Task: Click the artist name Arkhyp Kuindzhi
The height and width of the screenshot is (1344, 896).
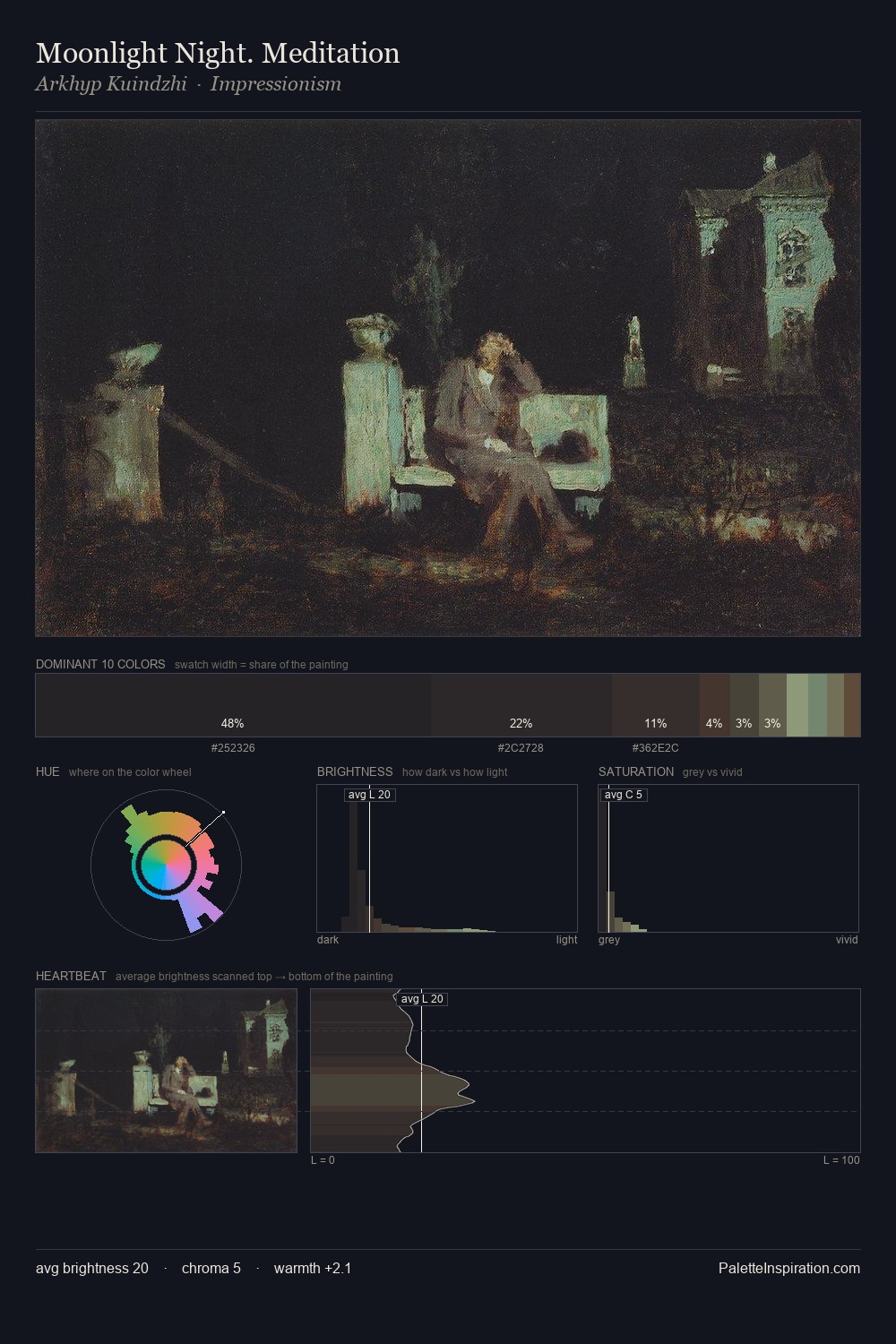Action: click(111, 84)
